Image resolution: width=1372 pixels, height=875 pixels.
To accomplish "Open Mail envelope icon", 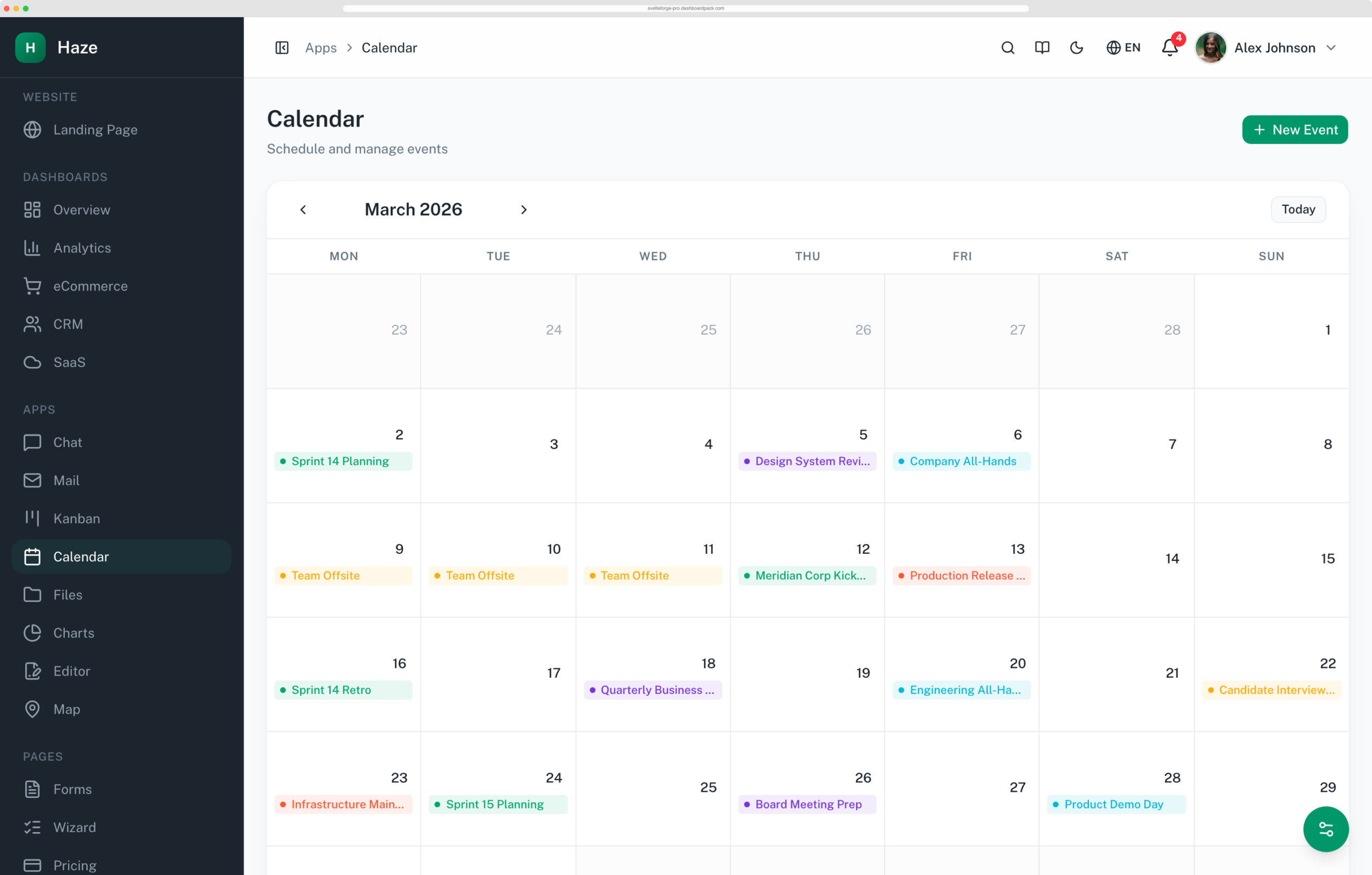I will [x=33, y=480].
